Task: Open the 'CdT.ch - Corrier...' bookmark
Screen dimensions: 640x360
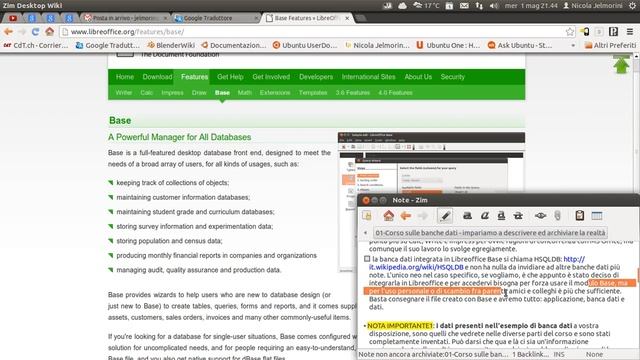Action: (36, 45)
